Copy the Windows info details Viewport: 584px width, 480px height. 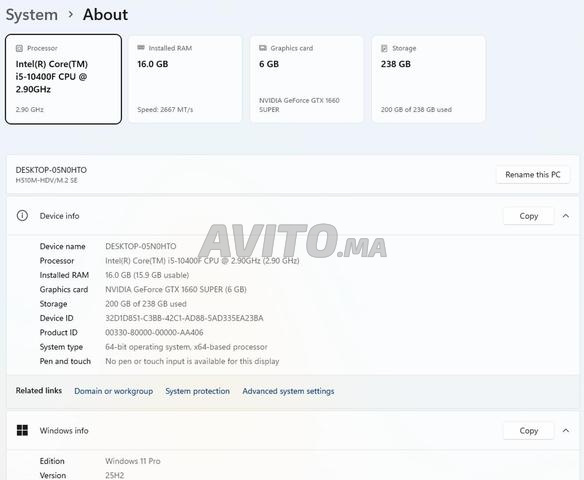tap(529, 430)
